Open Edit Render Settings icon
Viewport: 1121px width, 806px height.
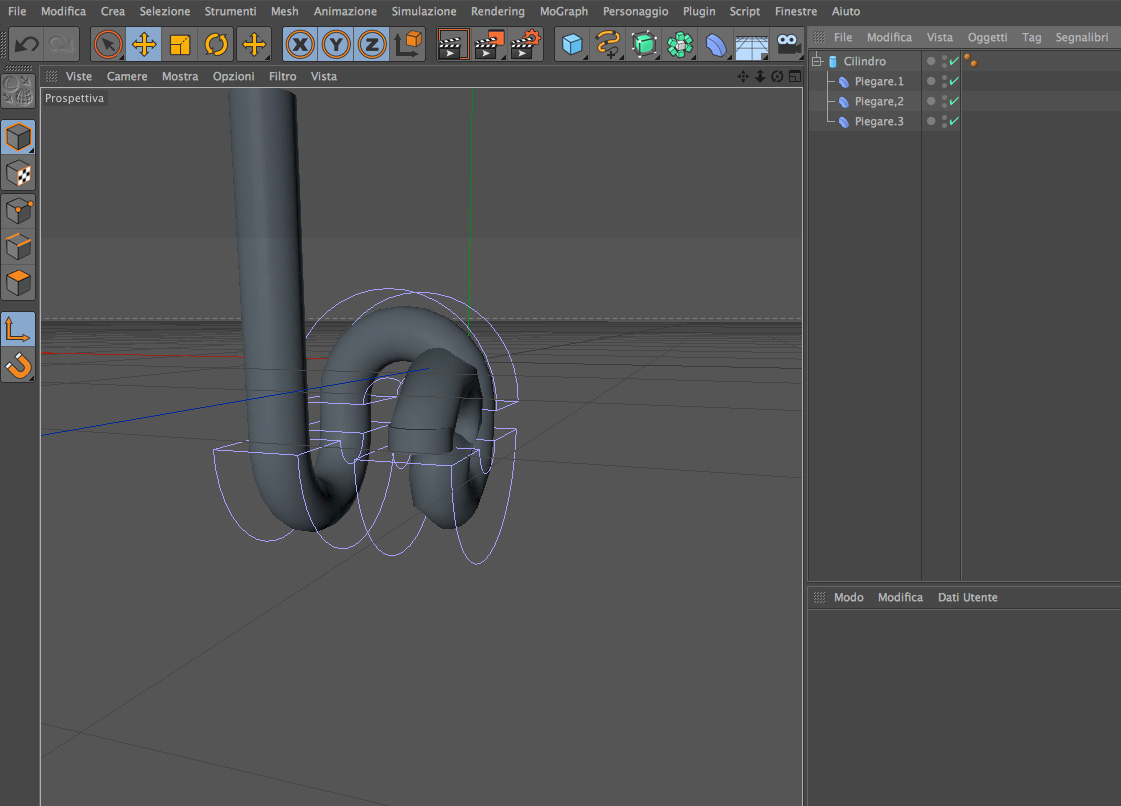coord(526,45)
